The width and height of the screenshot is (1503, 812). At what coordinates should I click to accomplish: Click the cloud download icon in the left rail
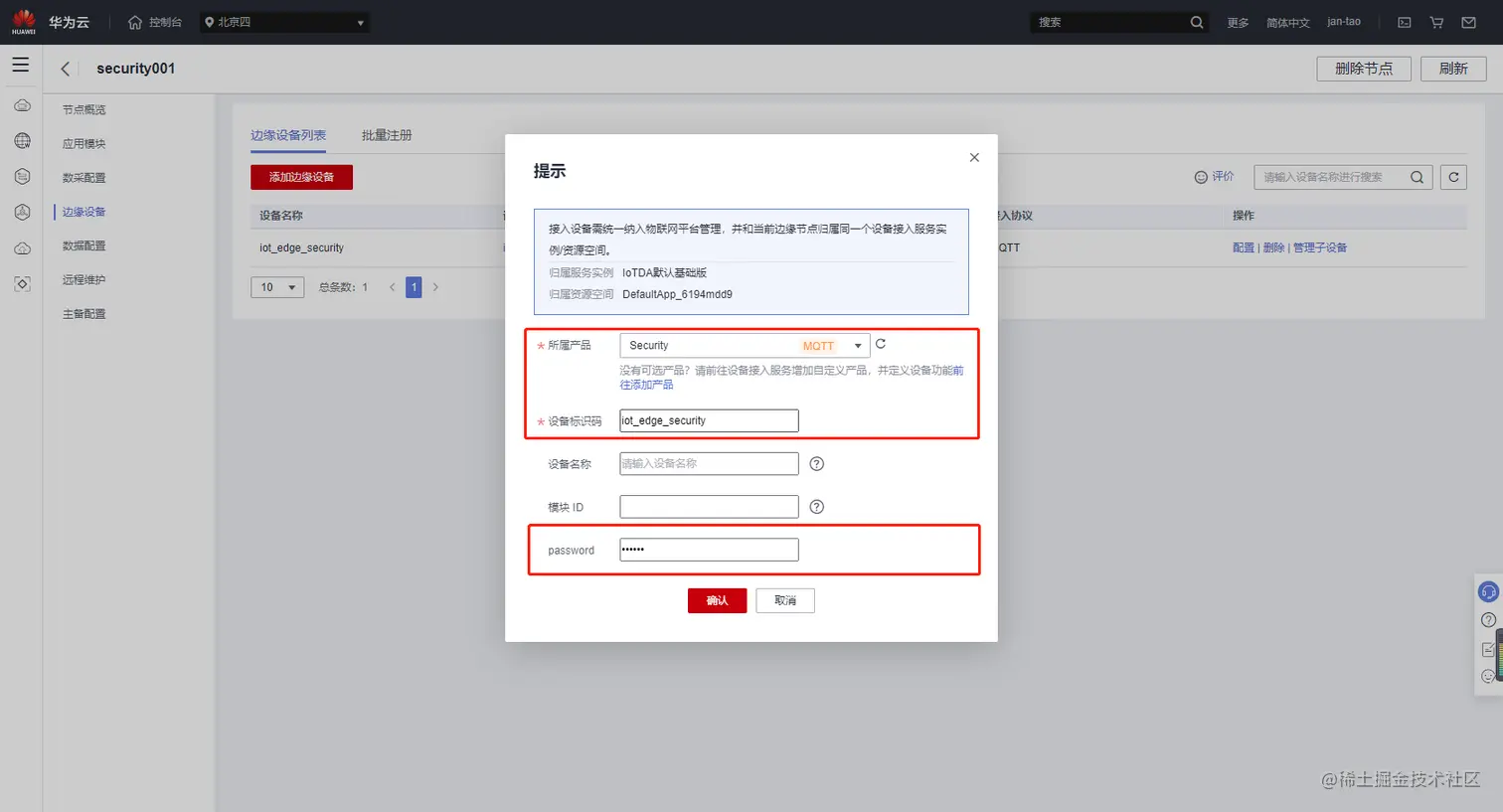click(x=22, y=248)
